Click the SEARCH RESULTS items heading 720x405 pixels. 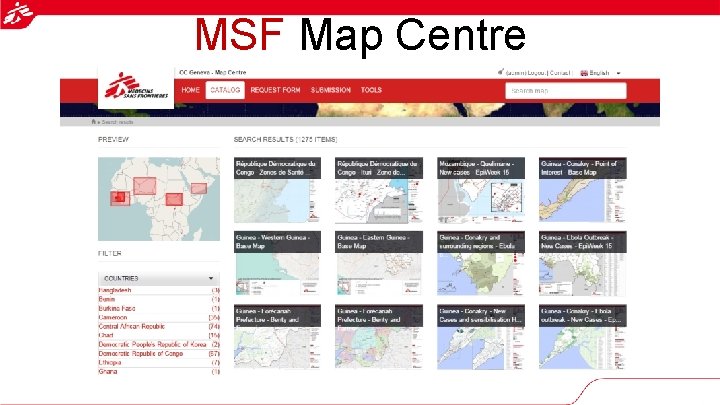286,139
